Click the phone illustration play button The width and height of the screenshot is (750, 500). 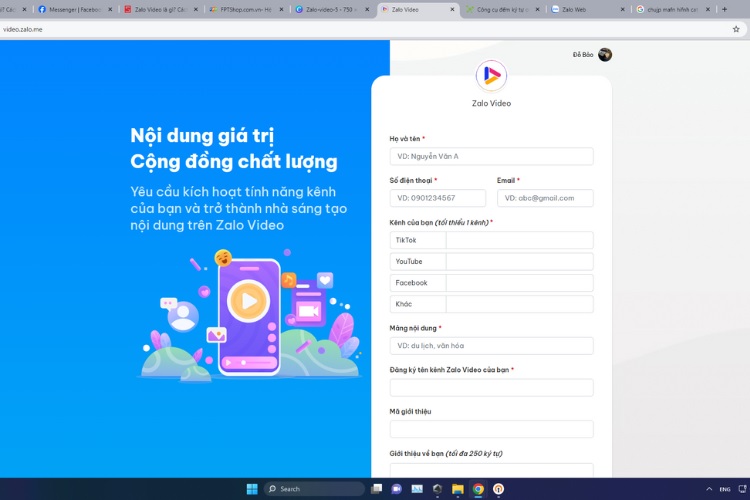pos(248,301)
